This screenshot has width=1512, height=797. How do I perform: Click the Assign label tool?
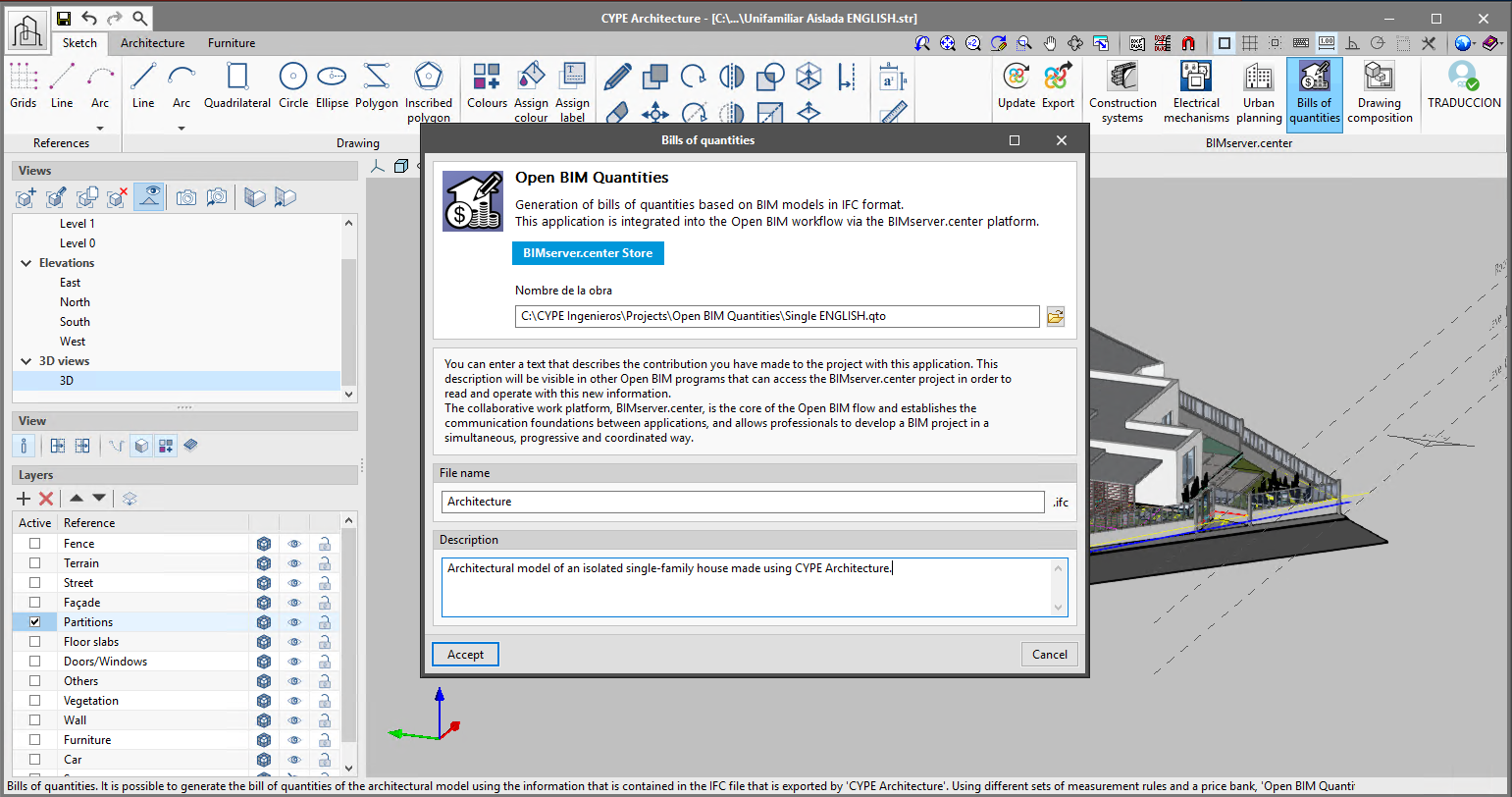pyautogui.click(x=572, y=91)
